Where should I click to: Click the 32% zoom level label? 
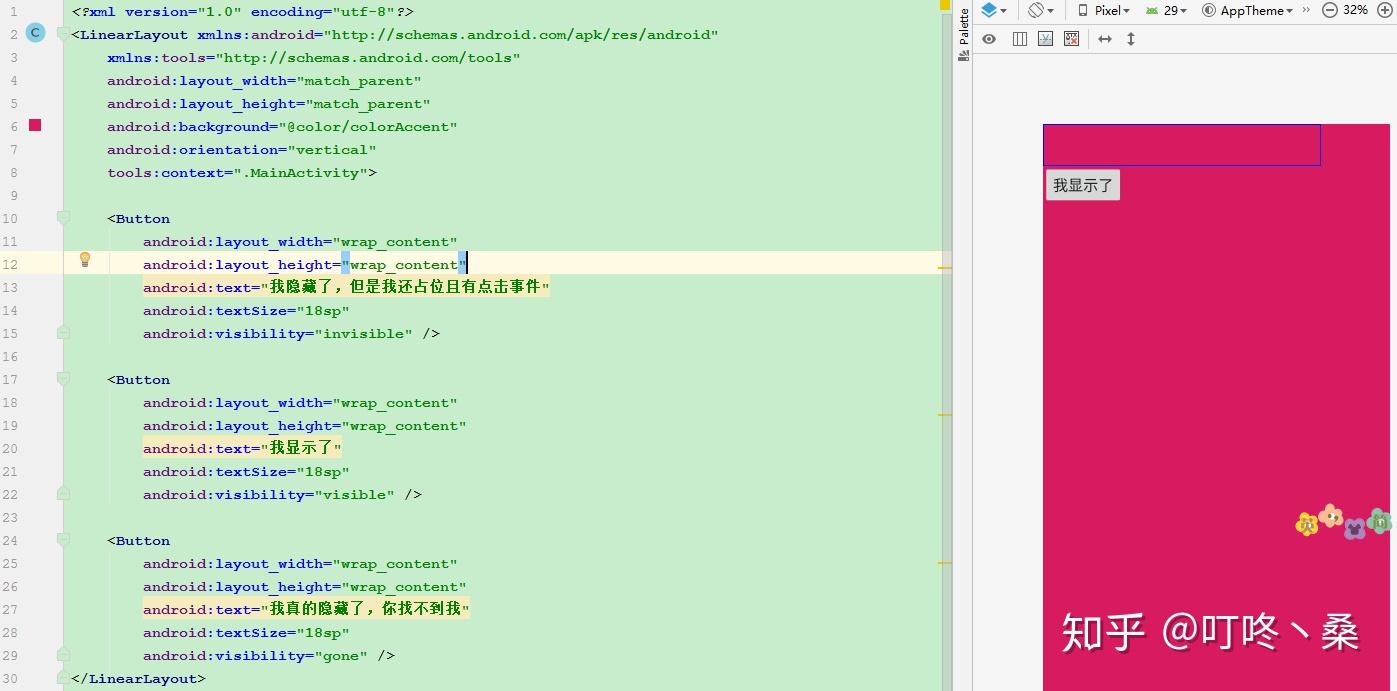[x=1355, y=10]
